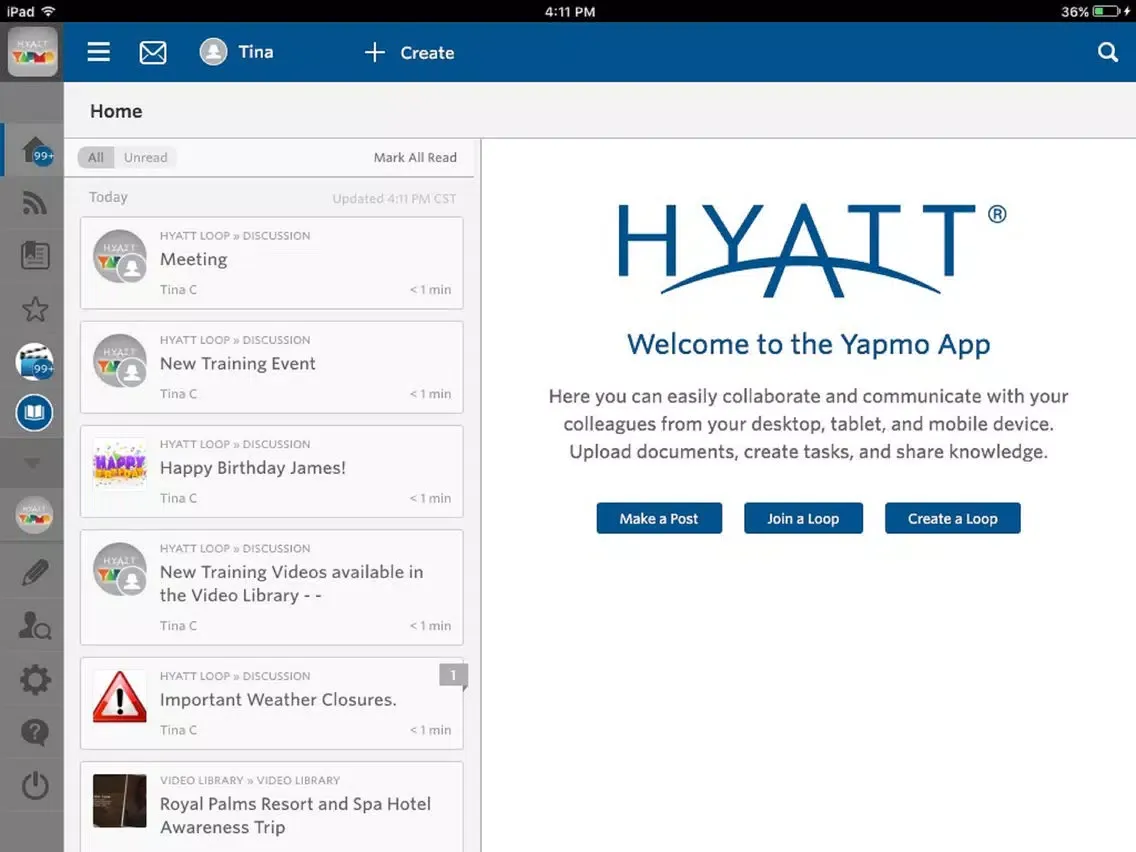This screenshot has width=1136, height=852.
Task: Open New Training Videos available post
Action: coord(272,588)
